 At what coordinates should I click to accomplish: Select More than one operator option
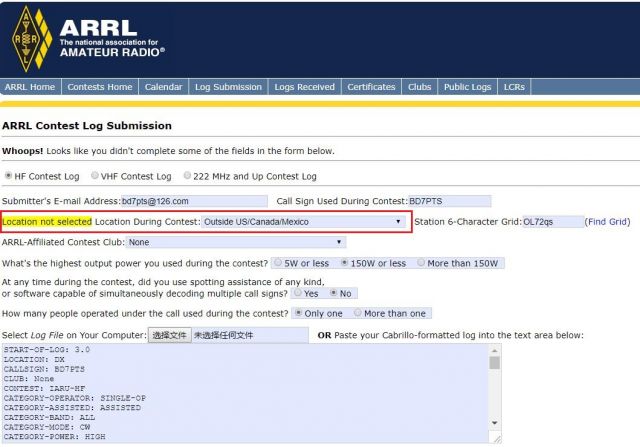pyautogui.click(x=358, y=313)
